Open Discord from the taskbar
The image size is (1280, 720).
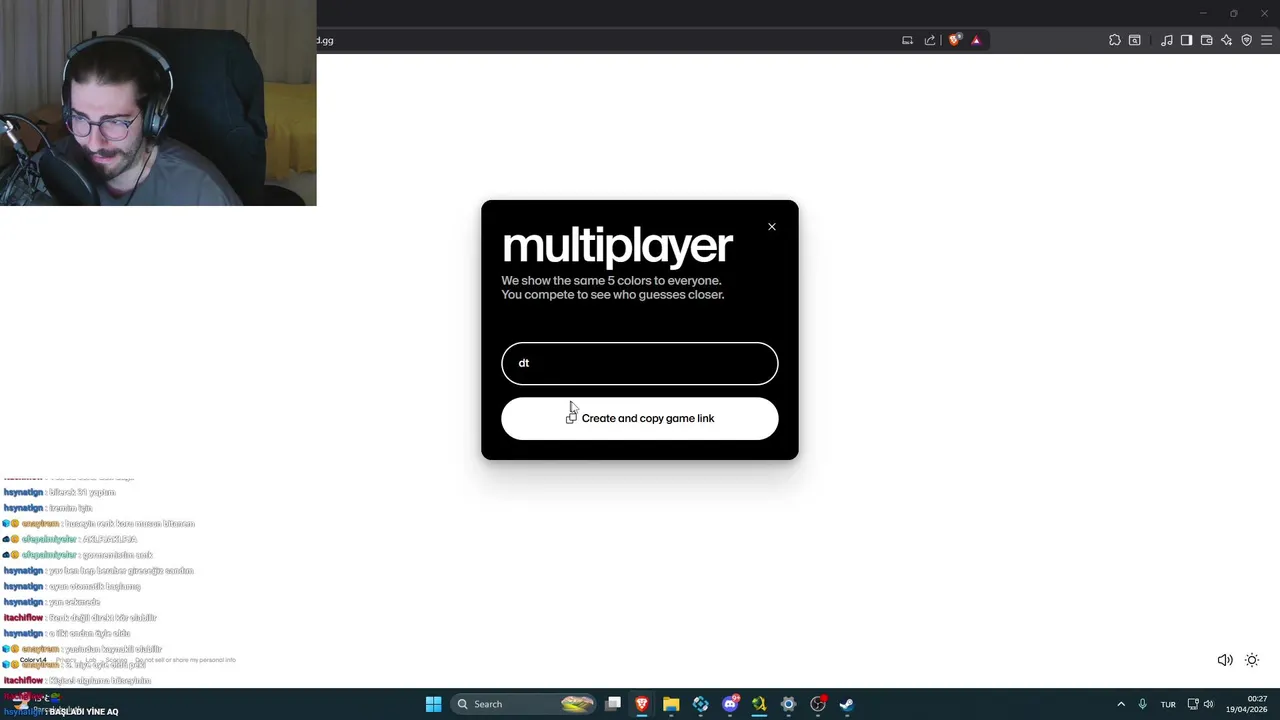(x=730, y=704)
